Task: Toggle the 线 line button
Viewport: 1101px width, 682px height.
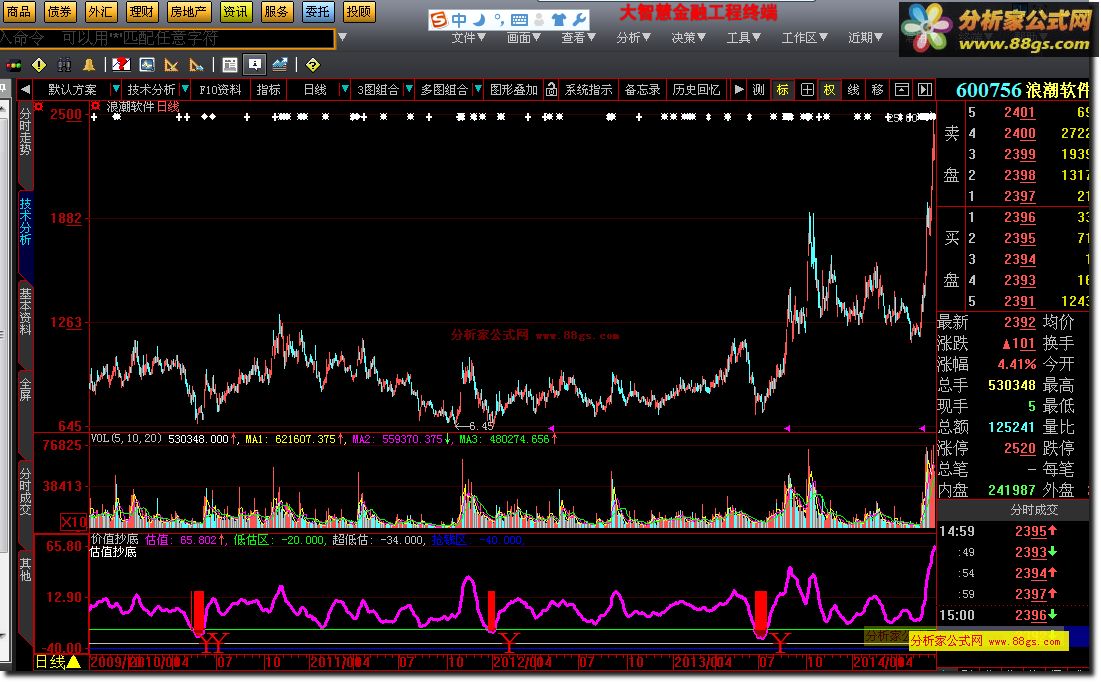Action: [x=853, y=89]
